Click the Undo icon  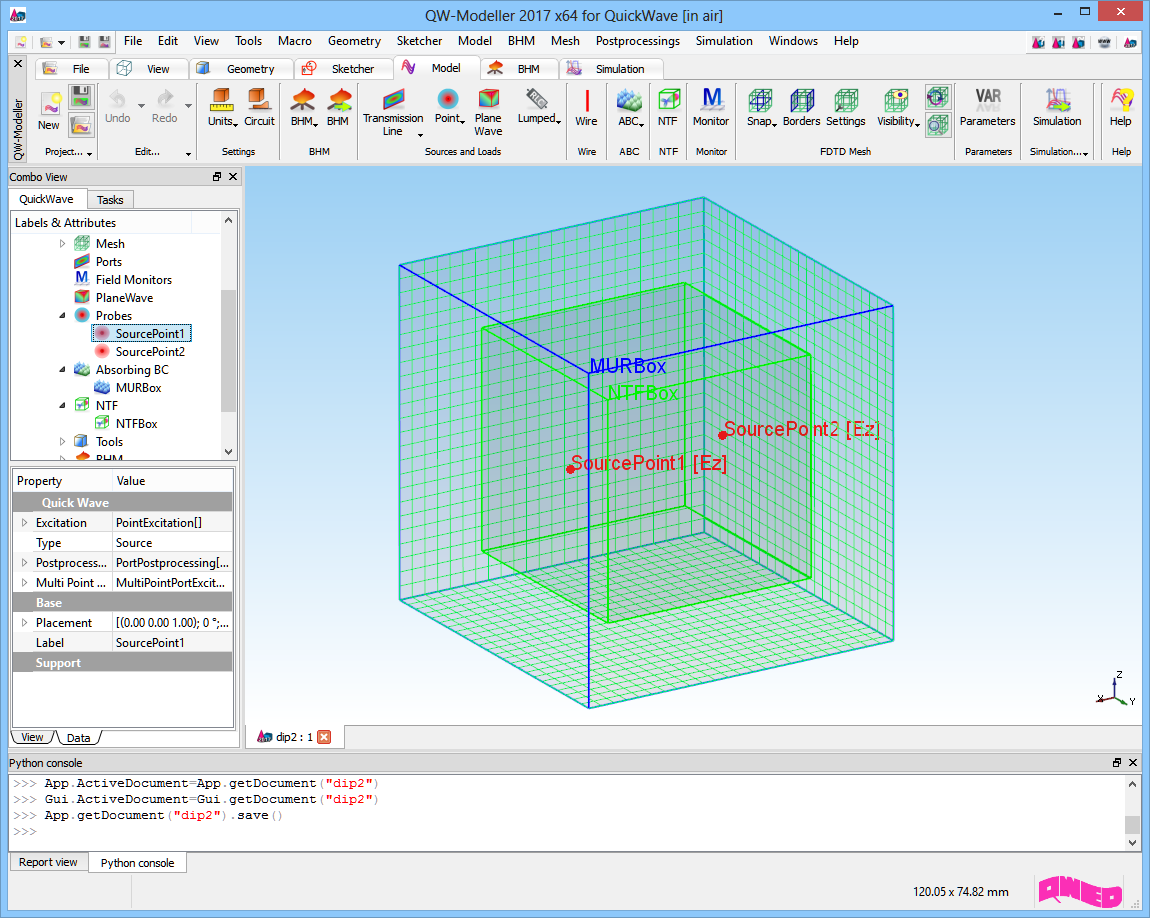(117, 107)
